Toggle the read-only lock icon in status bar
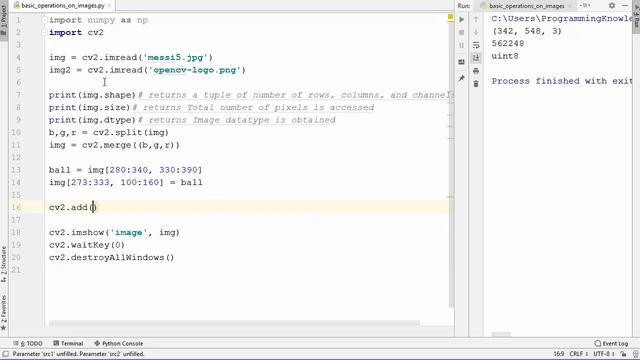 (x=623, y=354)
